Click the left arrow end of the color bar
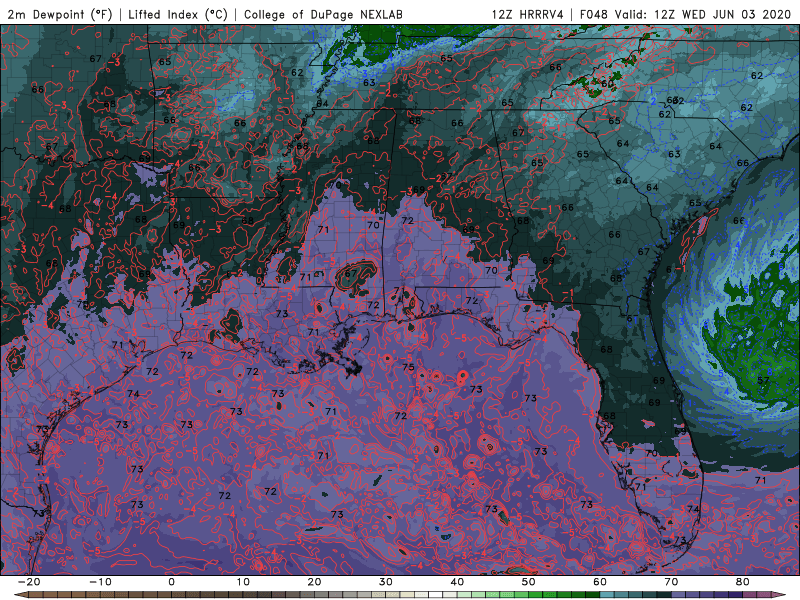This screenshot has width=800, height=600. click(20, 595)
